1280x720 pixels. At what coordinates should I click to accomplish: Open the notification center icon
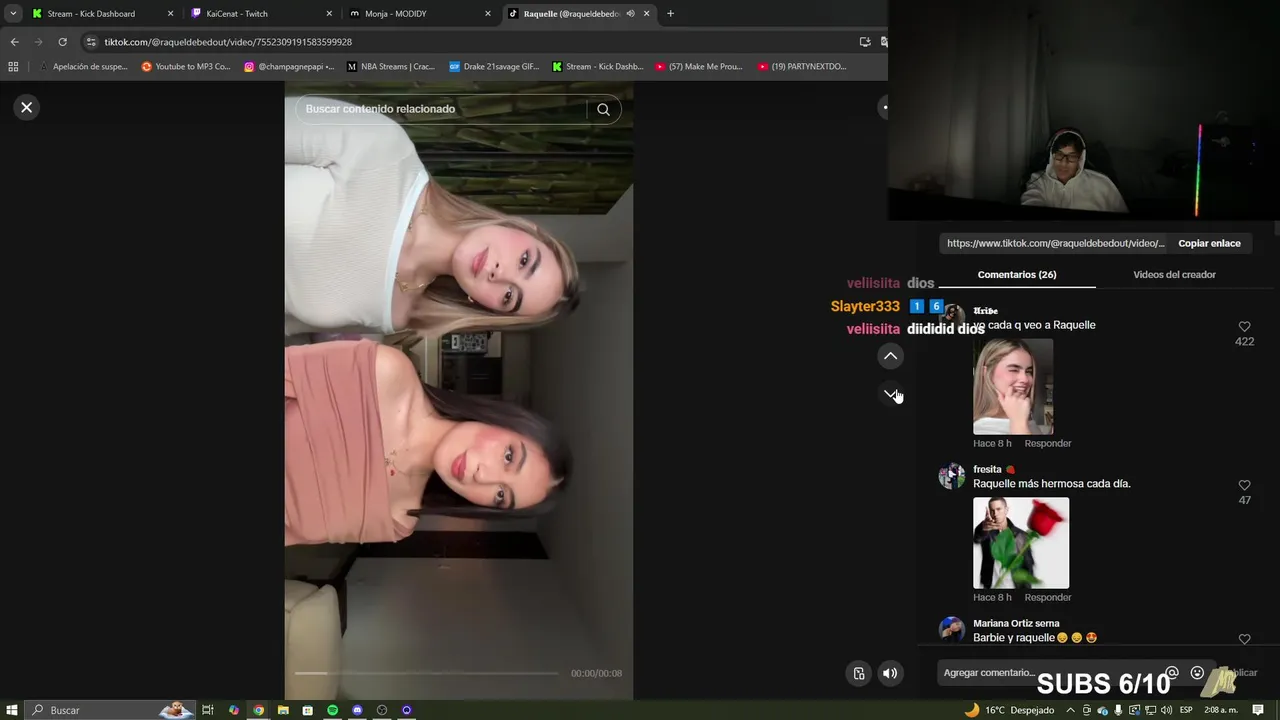click(1258, 710)
